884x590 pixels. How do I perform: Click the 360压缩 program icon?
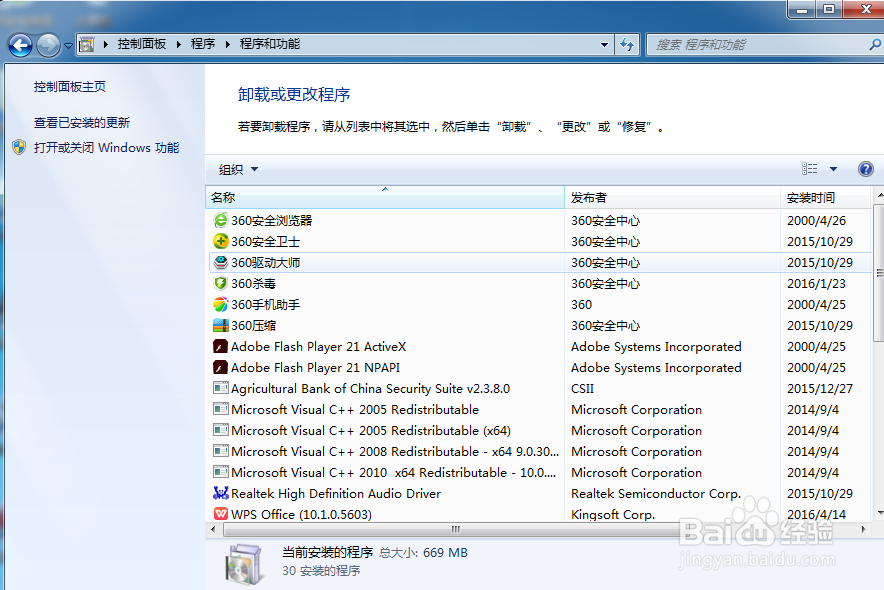(x=220, y=325)
